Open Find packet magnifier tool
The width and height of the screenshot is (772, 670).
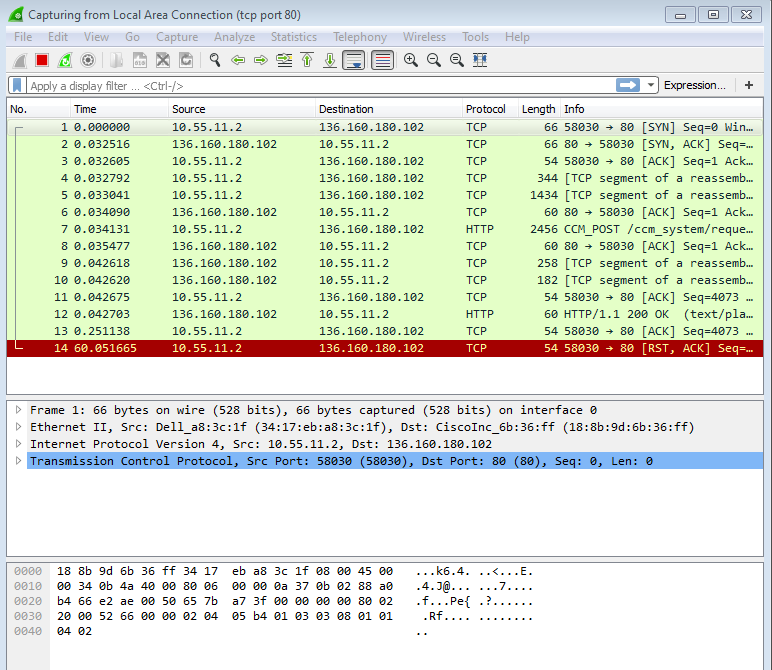click(x=215, y=60)
